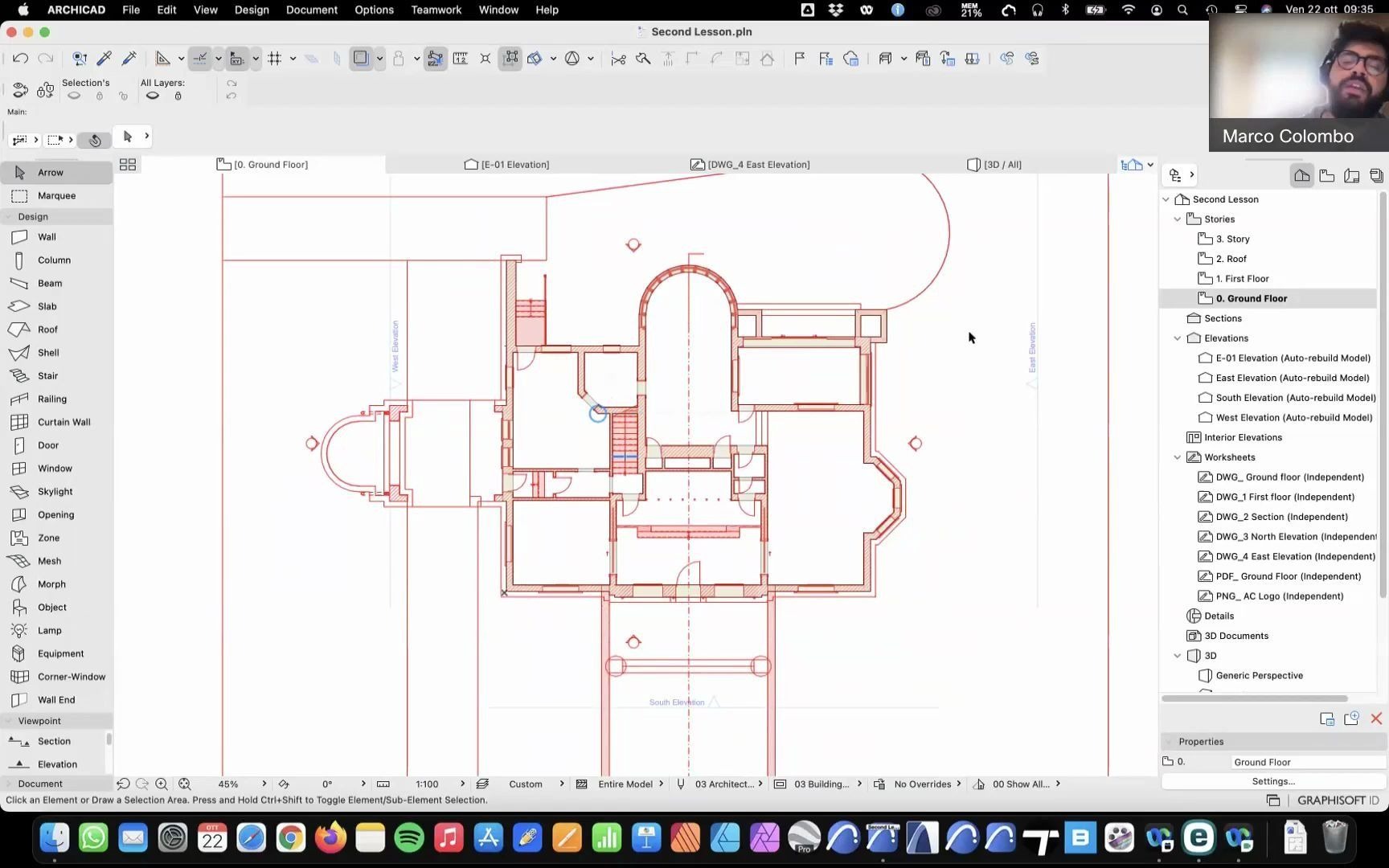
Task: Open the tab overview grid icon
Action: tap(128, 165)
